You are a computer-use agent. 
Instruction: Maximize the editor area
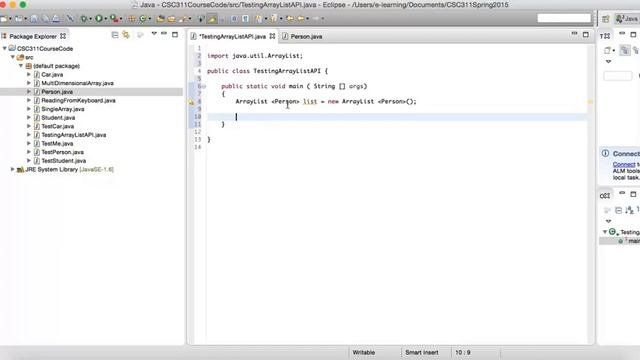tap(586, 35)
